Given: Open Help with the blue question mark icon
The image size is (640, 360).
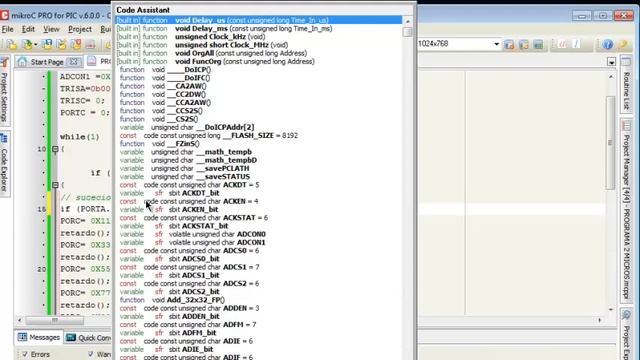Looking at the screenshot, I should pos(607,44).
